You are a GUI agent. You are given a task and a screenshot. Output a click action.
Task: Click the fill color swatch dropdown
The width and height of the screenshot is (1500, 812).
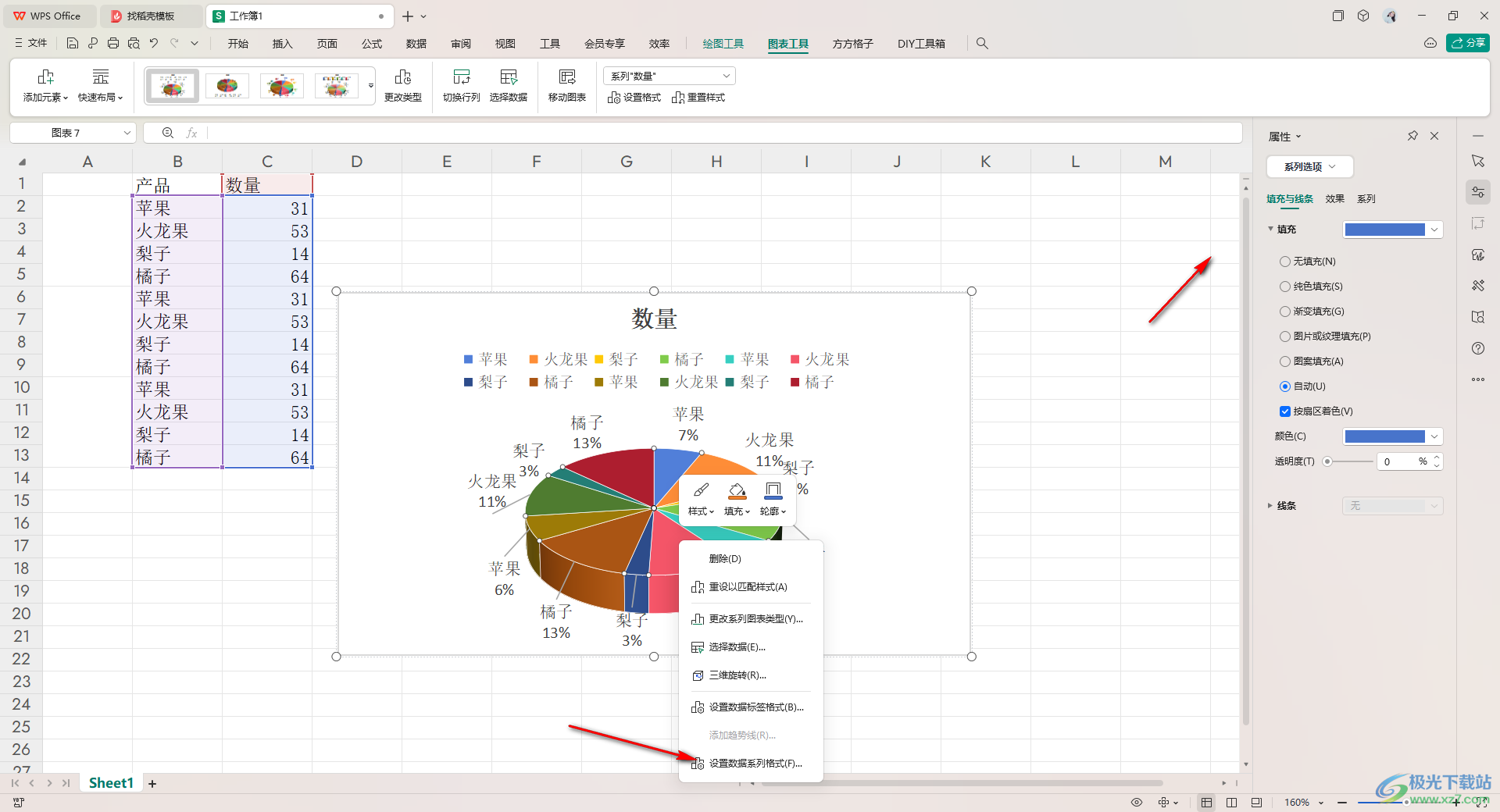(x=1392, y=230)
